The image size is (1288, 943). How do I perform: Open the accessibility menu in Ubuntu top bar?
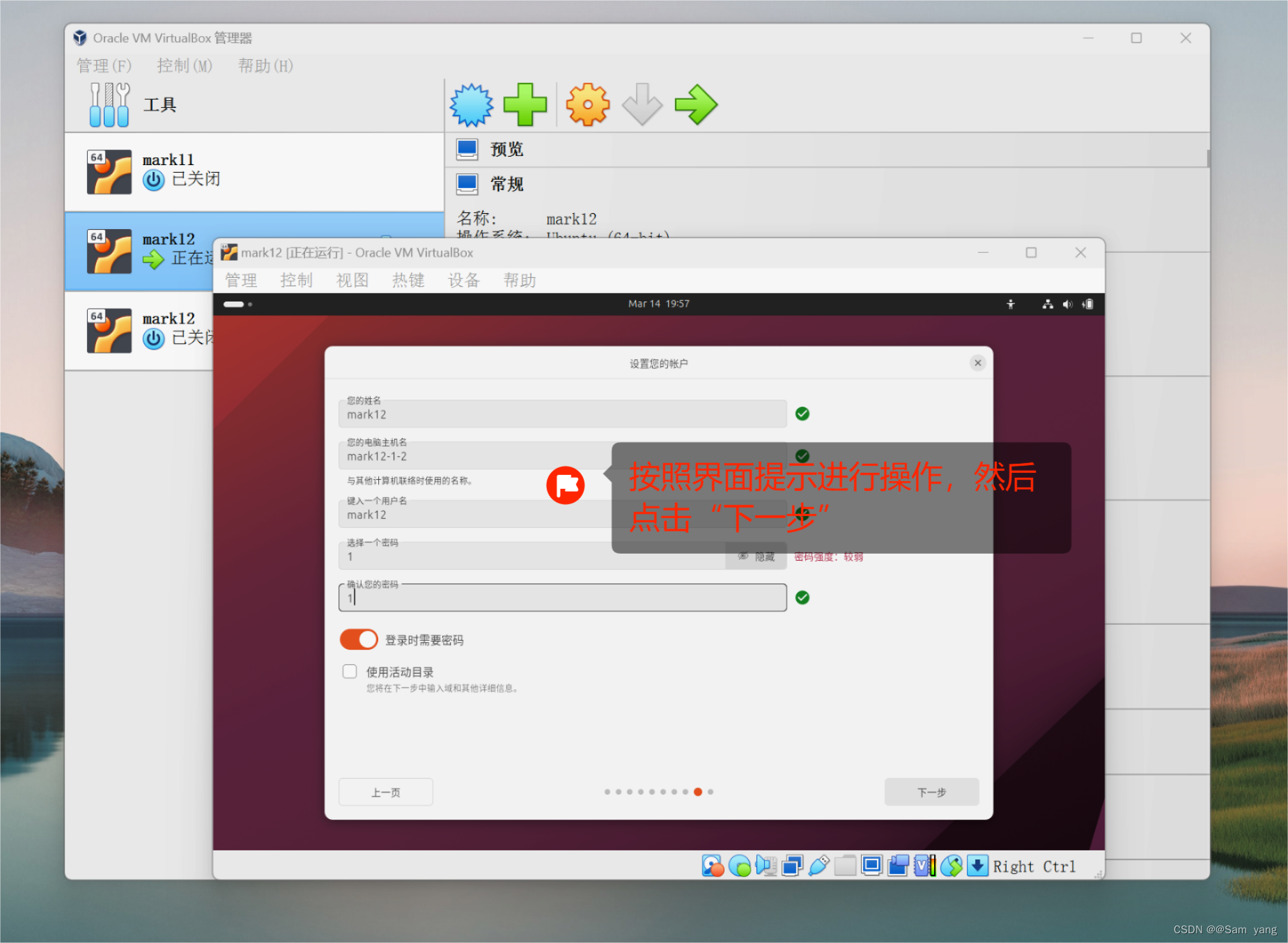click(1011, 304)
